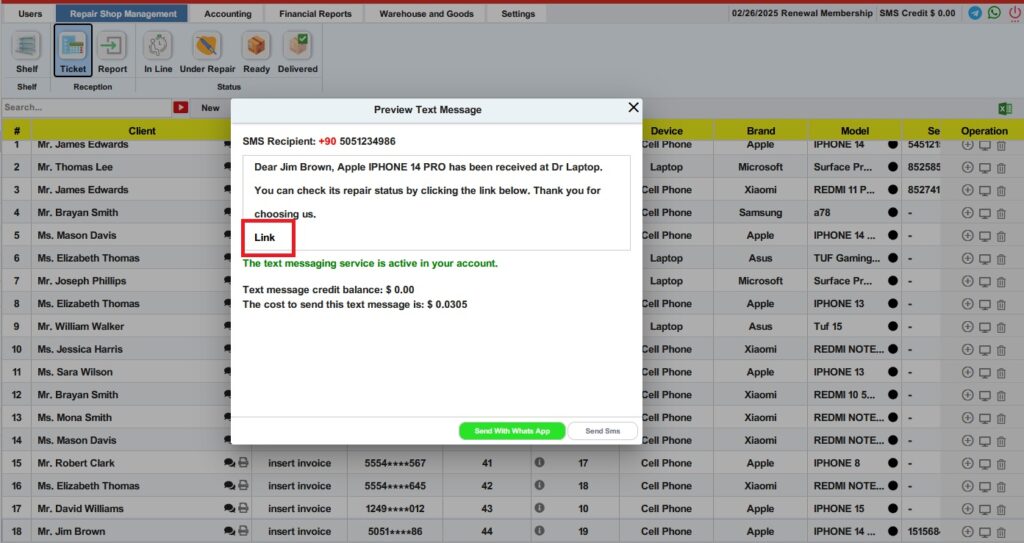
Task: Click plus icon in Brayan Smith a78 row
Action: pos(968,213)
